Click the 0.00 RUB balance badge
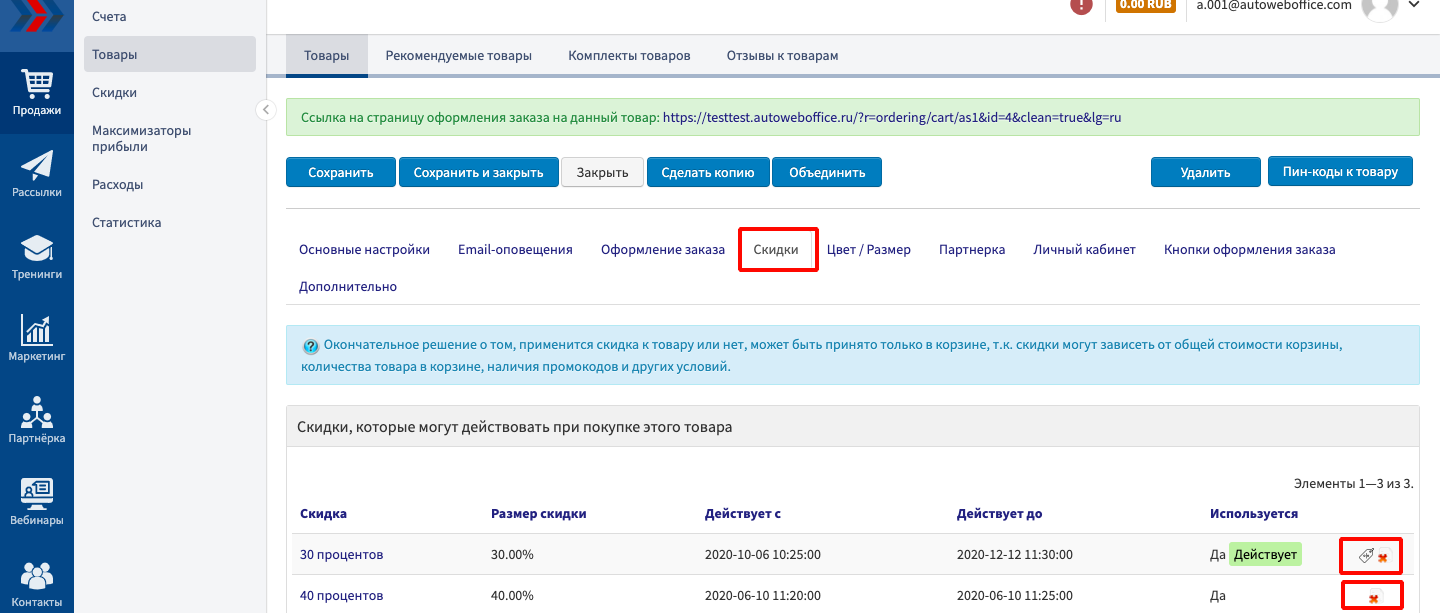The image size is (1440, 613). coord(1145,5)
